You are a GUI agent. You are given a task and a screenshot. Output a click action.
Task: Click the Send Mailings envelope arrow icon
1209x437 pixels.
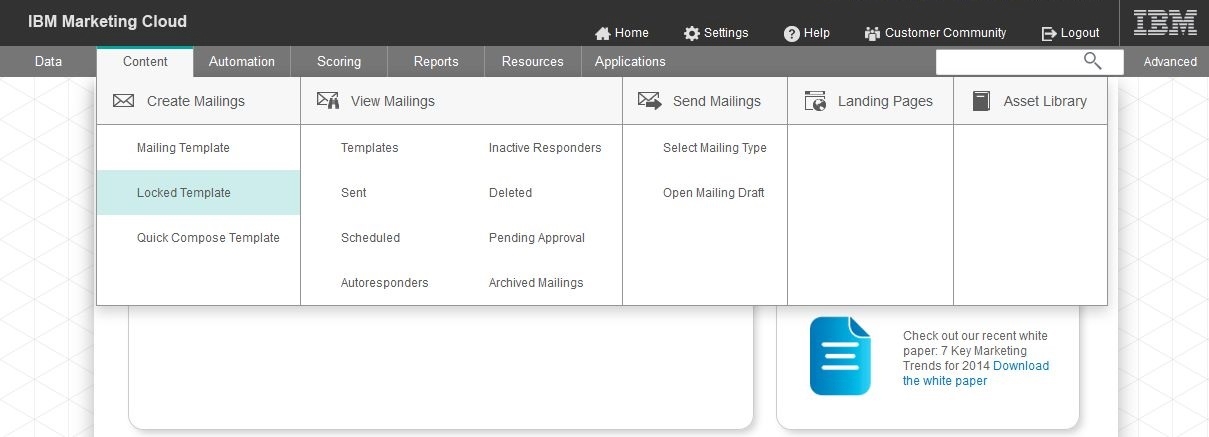(650, 101)
